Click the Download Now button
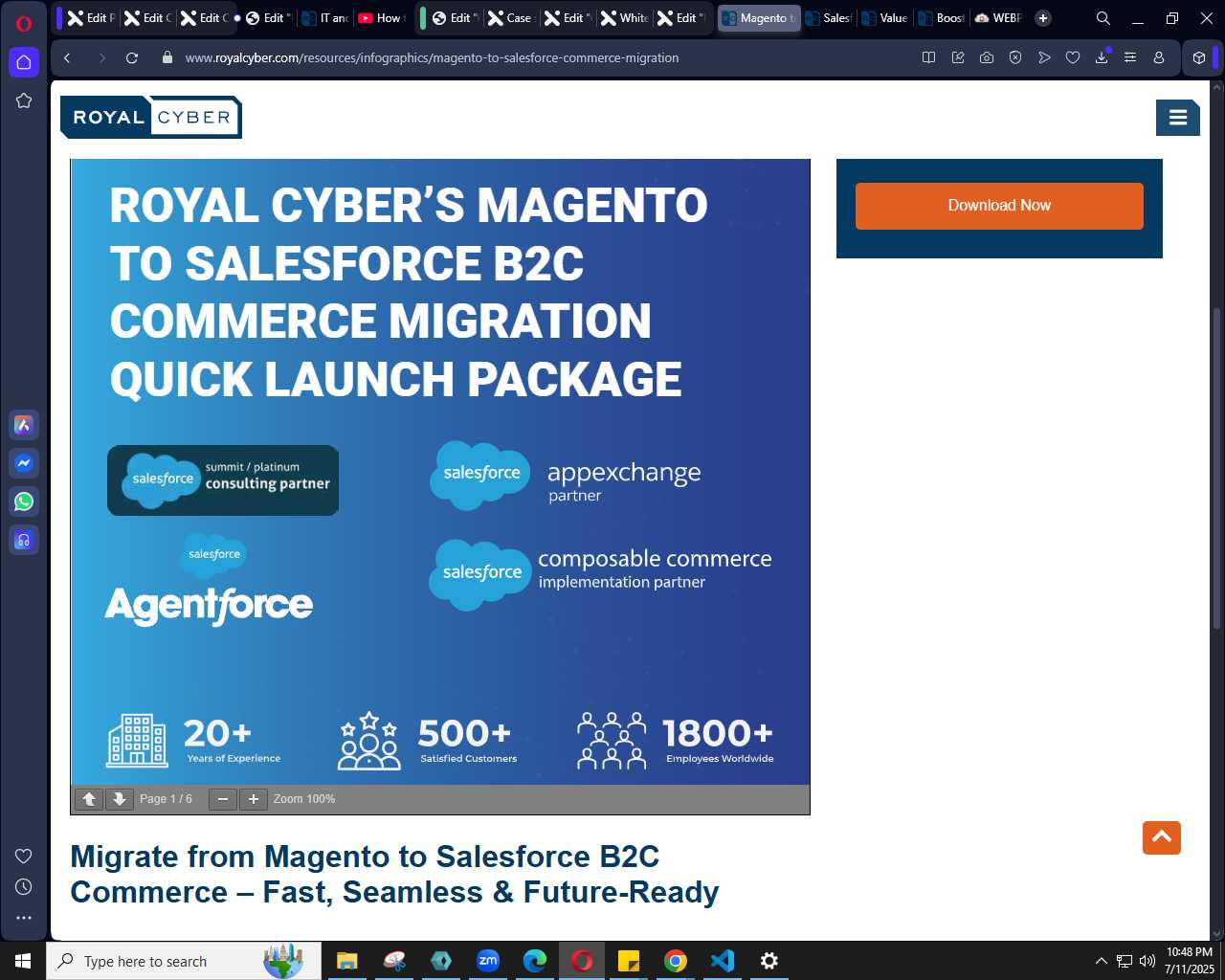This screenshot has height=980, width=1225. coord(999,206)
